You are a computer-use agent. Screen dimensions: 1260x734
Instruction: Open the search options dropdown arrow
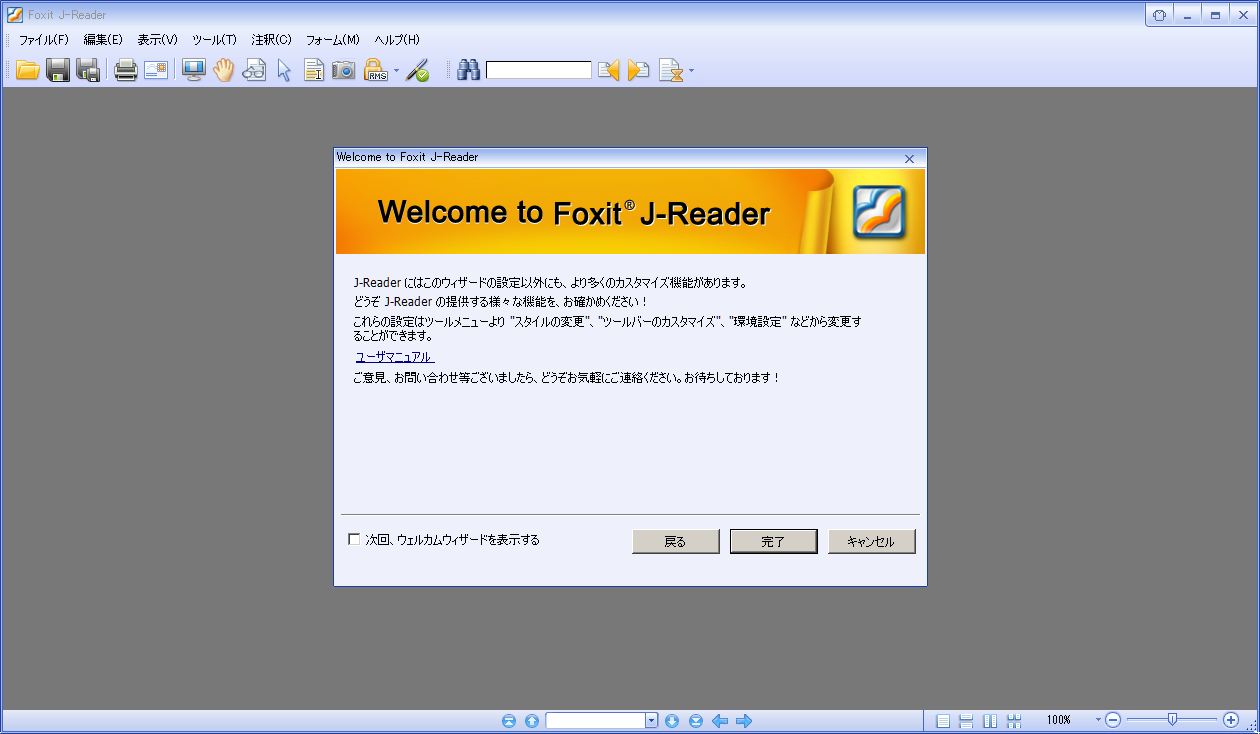[x=691, y=71]
